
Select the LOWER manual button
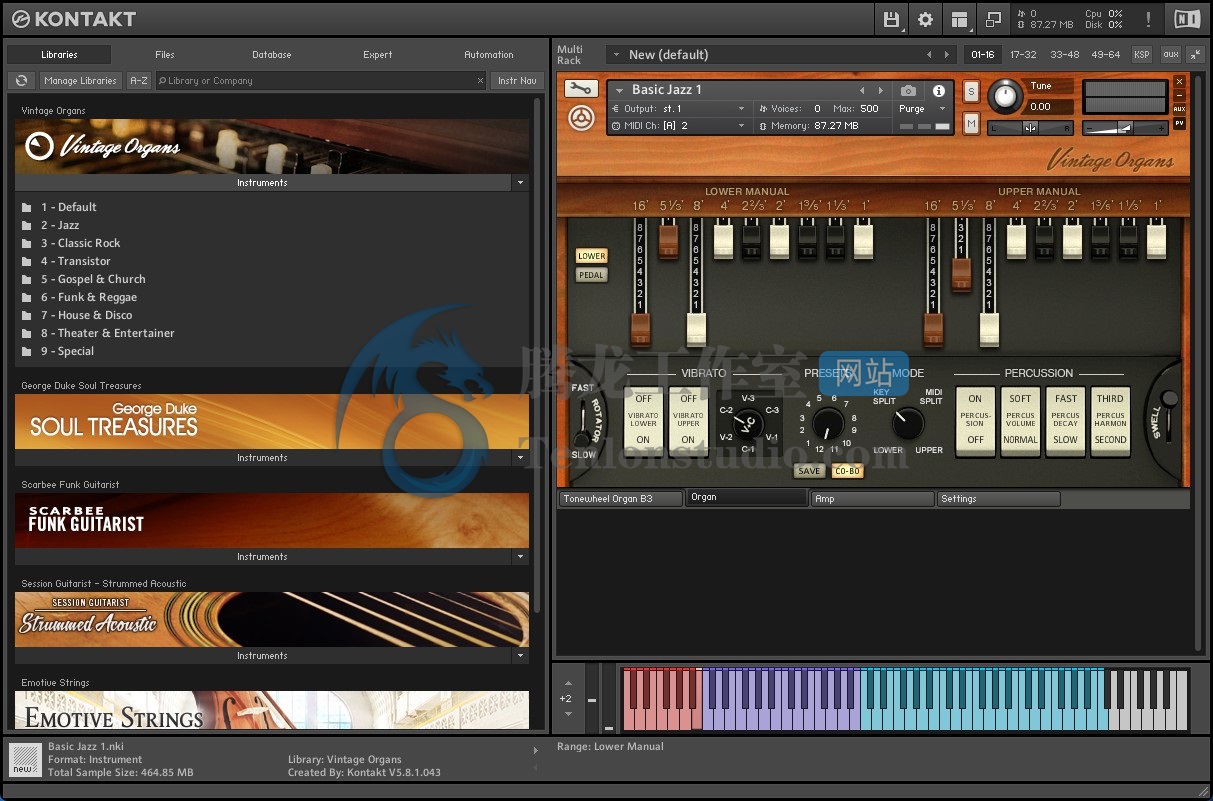591,256
